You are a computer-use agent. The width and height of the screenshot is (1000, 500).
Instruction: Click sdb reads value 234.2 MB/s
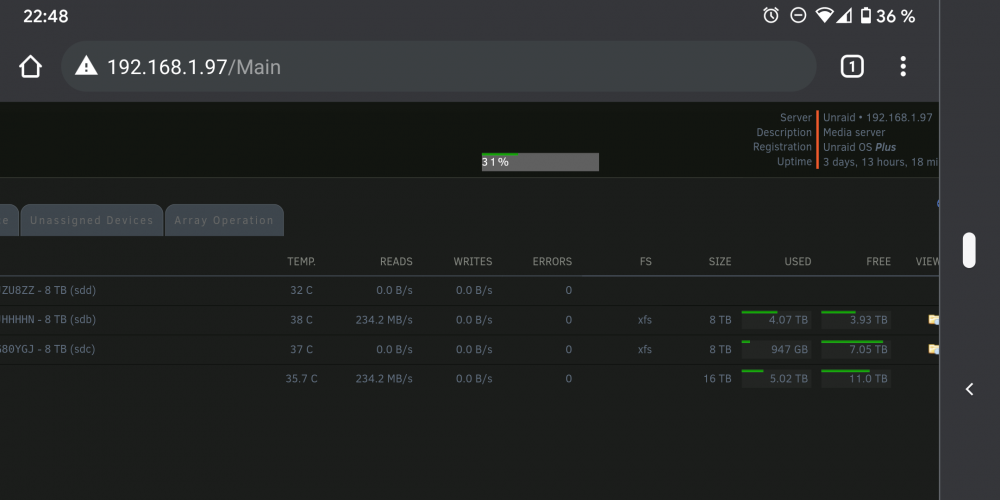click(384, 320)
